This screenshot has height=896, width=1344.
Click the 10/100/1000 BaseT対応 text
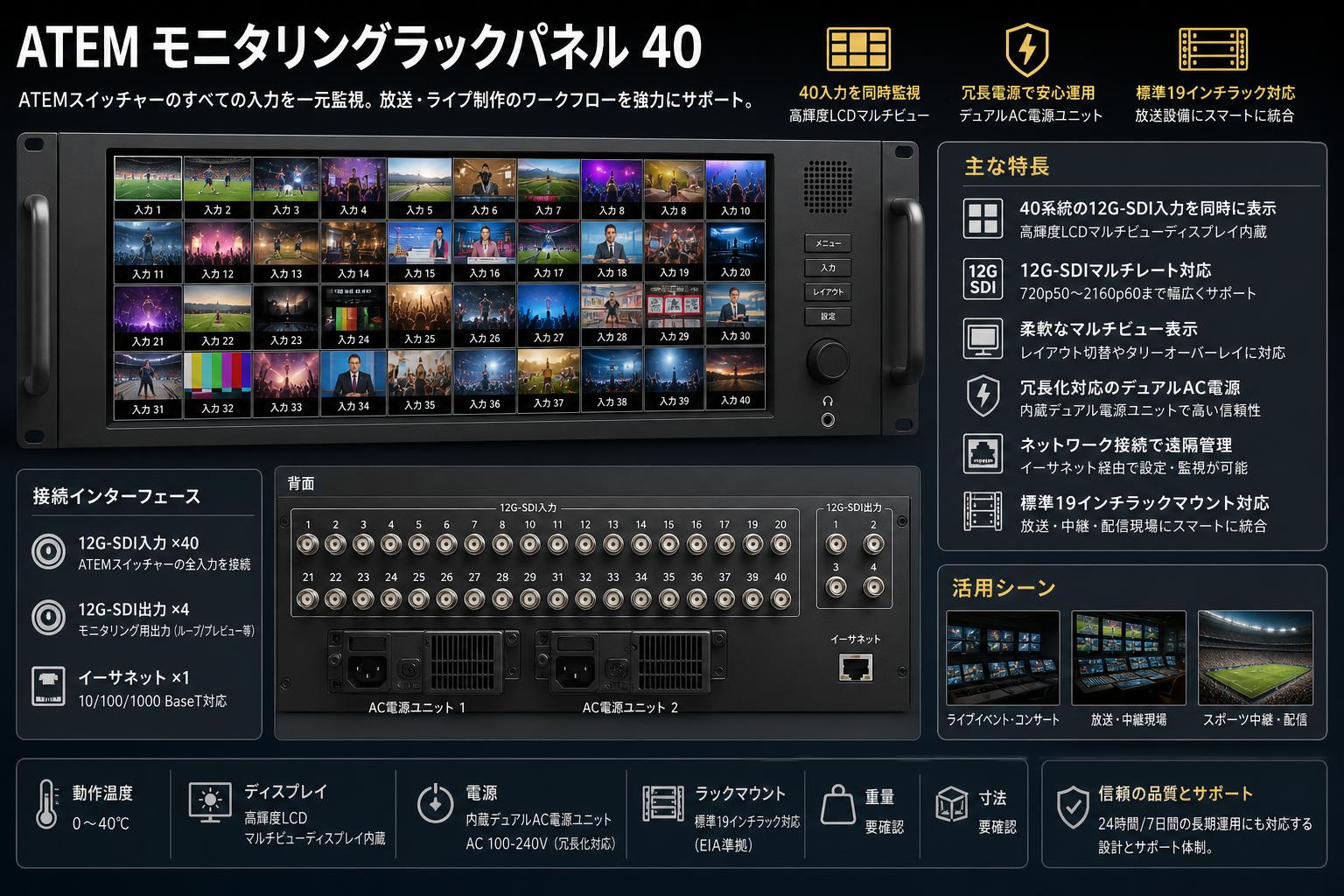152,701
